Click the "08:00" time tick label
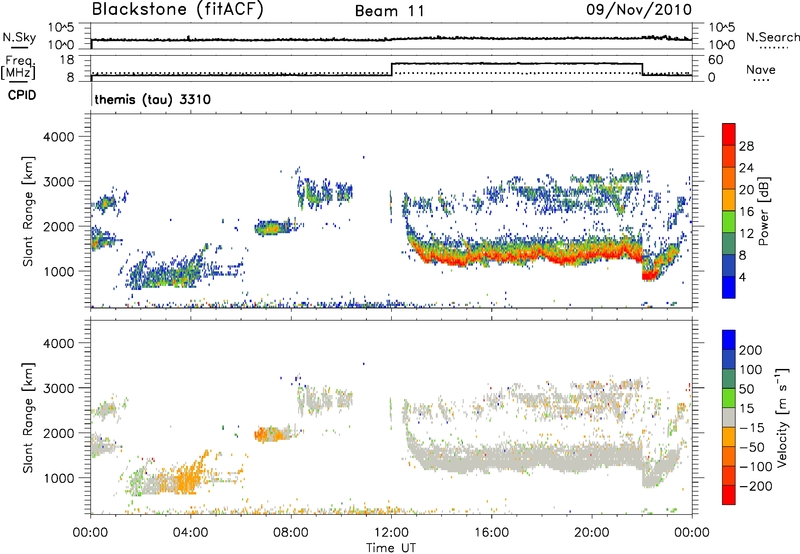This screenshot has width=800, height=554. pos(291,533)
